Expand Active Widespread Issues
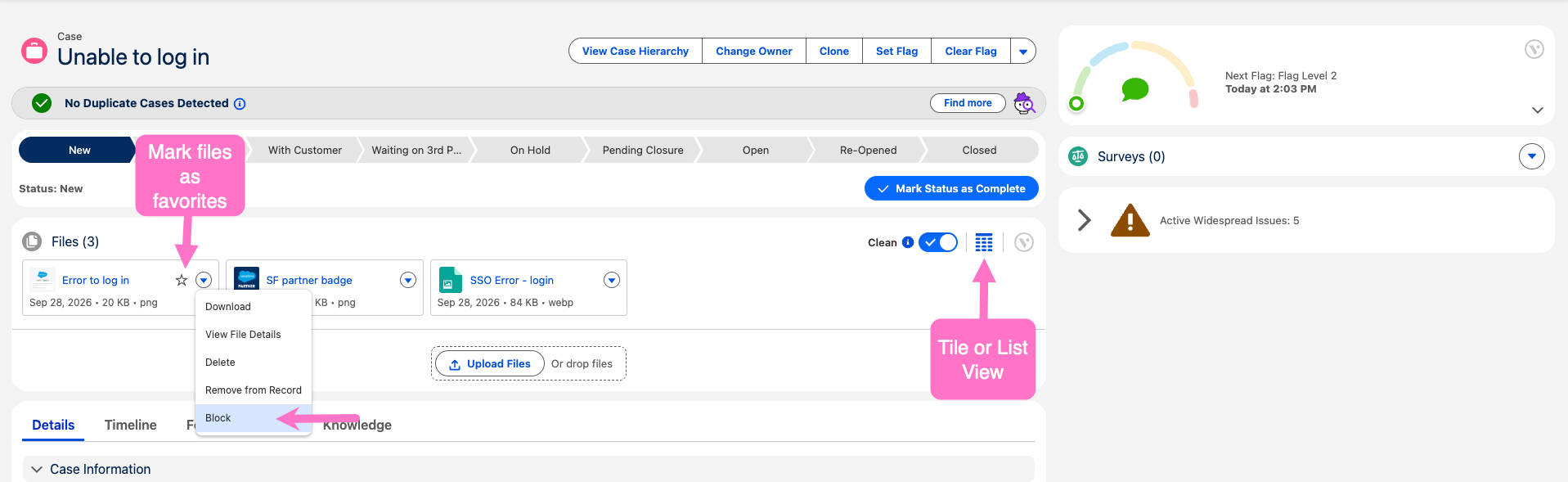This screenshot has width=1568, height=482. tap(1085, 220)
